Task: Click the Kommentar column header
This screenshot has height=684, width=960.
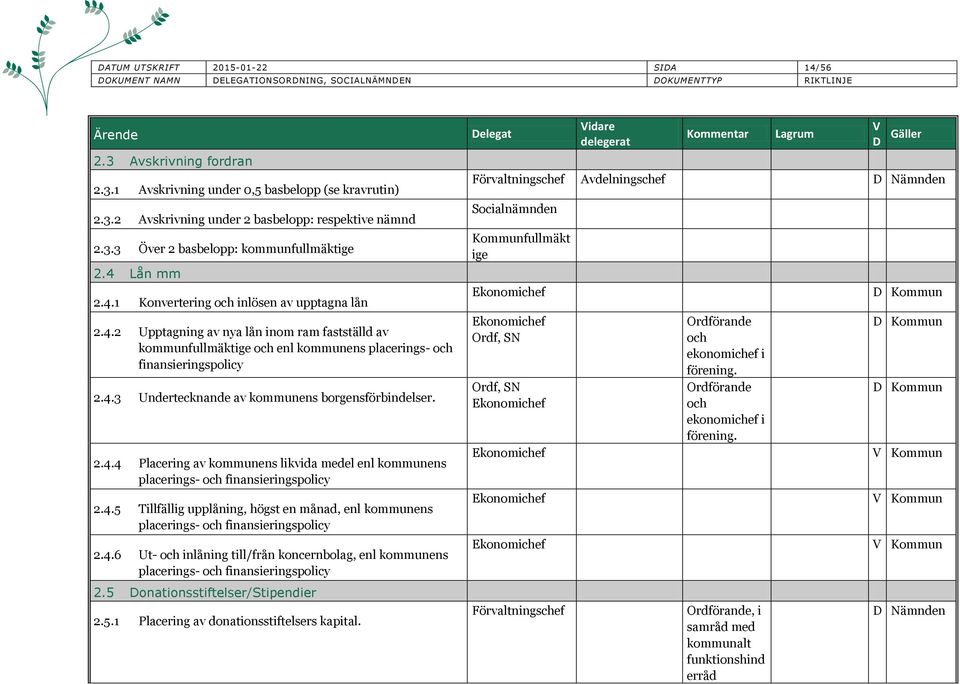Action: (717, 133)
